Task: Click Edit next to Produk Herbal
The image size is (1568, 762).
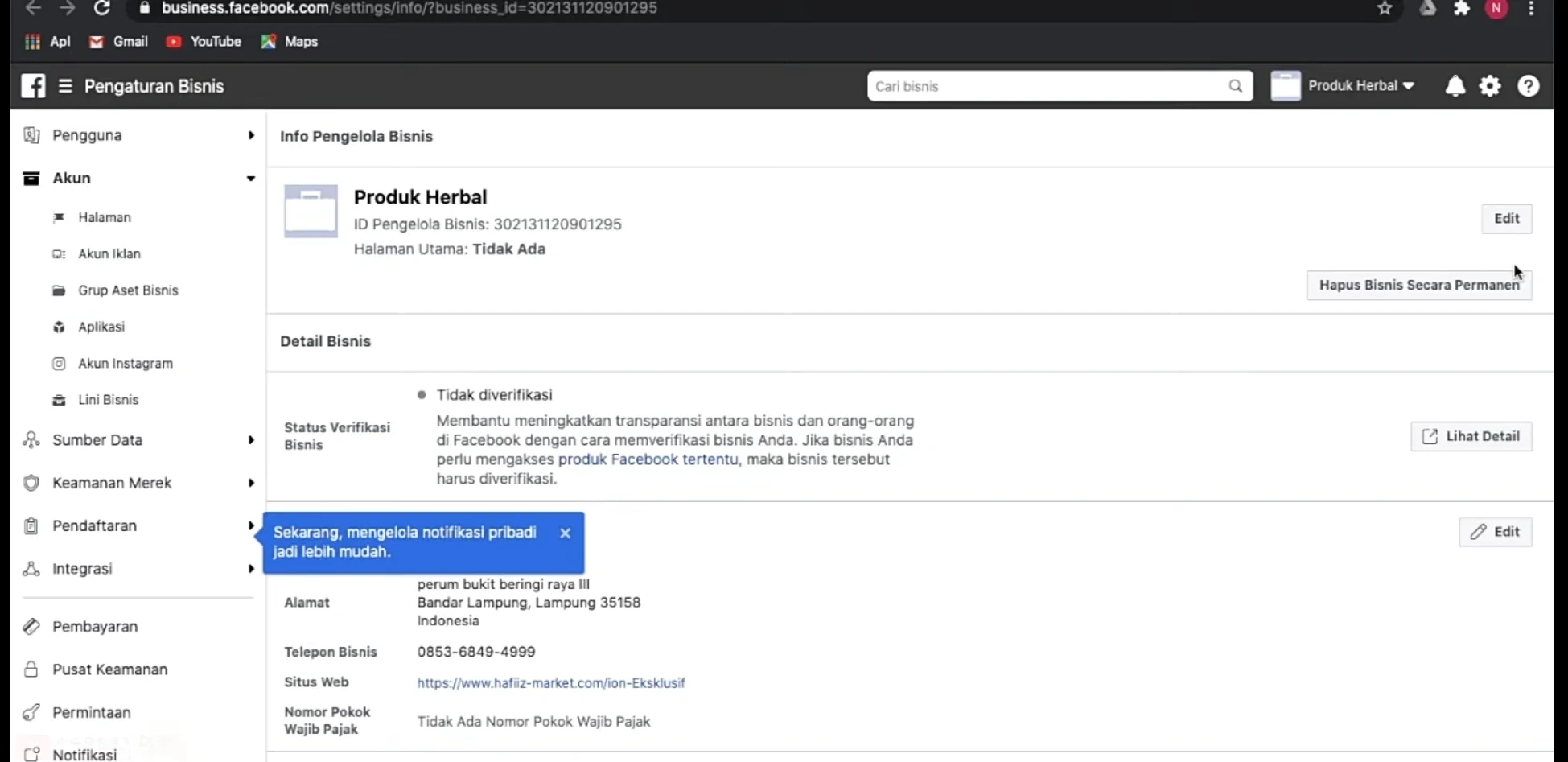Action: coord(1507,219)
